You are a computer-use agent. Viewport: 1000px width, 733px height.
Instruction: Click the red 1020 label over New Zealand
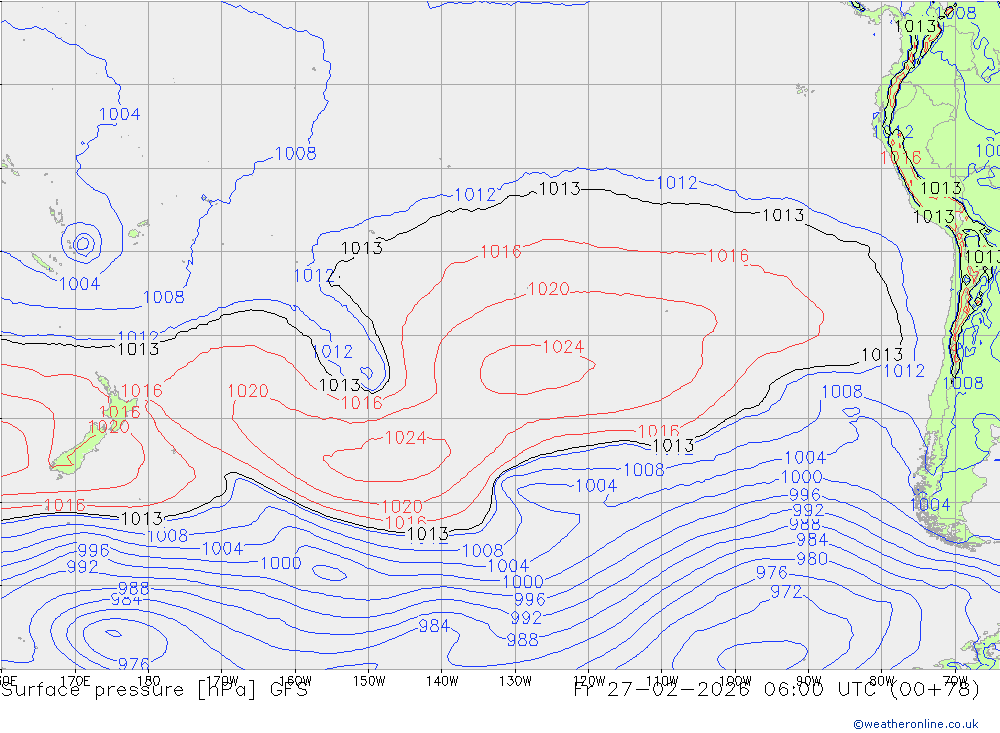tap(109, 427)
